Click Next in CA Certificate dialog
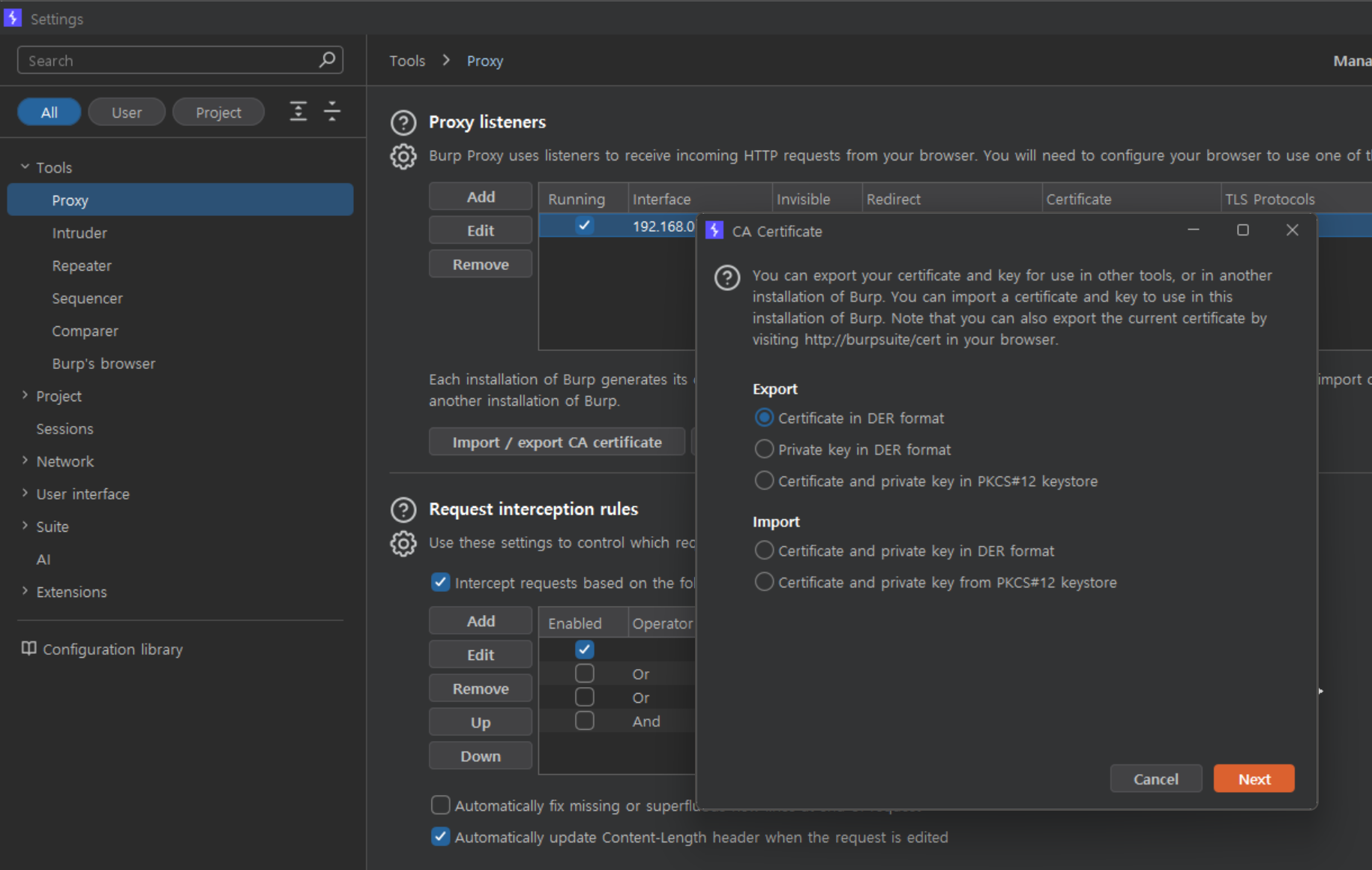The image size is (1372, 870). (x=1254, y=778)
